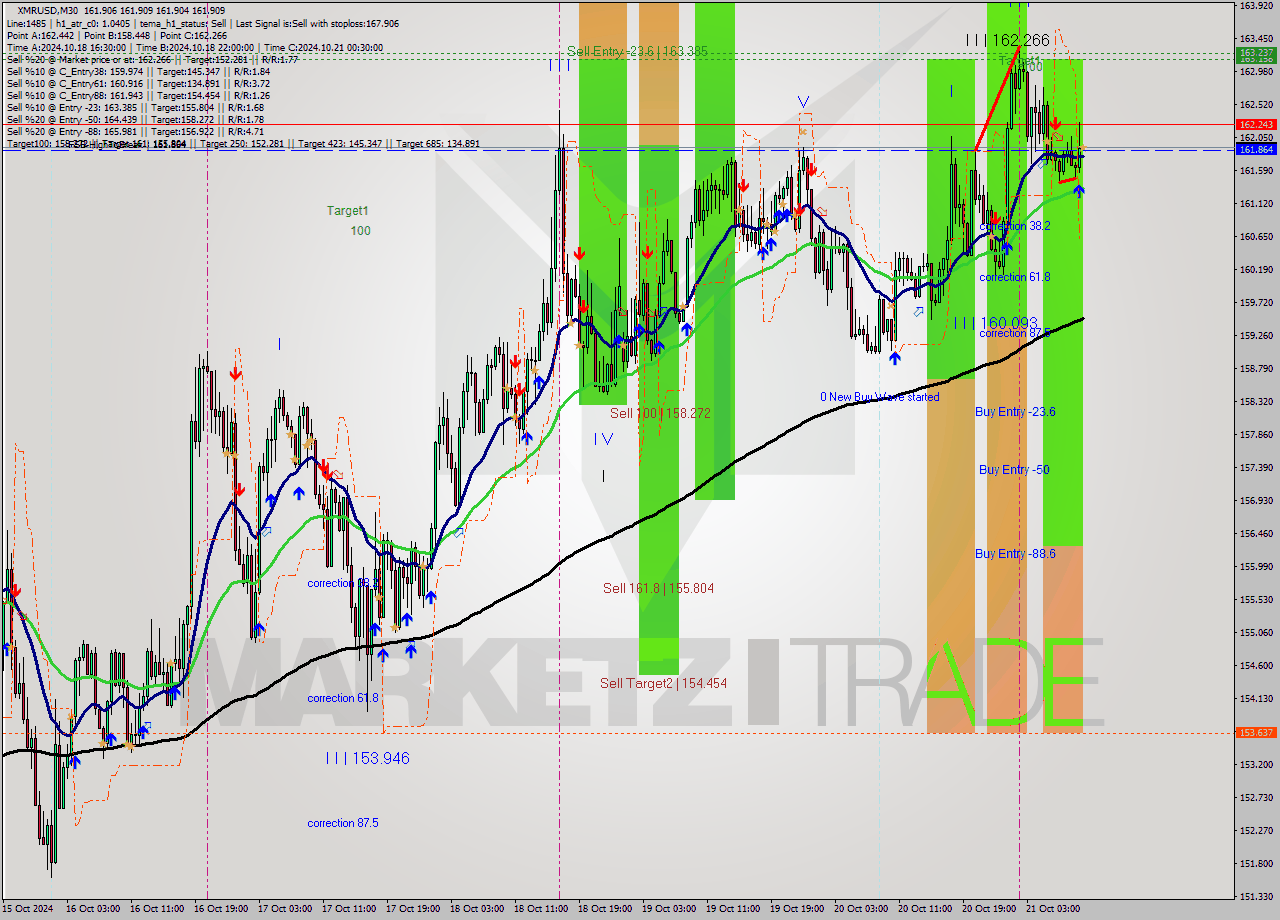Screen dimensions: 1280x920
Task: Click the 160.190 price axis value
Action: point(1256,270)
